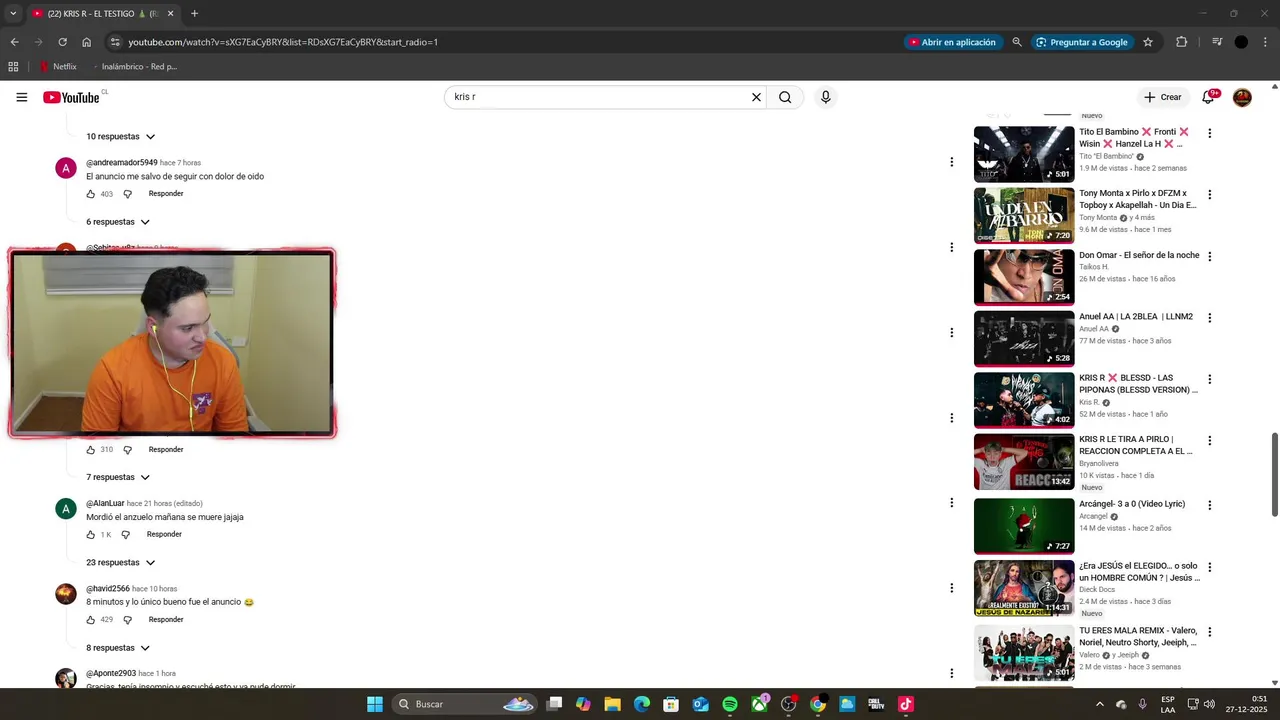The image size is (1280, 720).
Task: Open the browser extensions puzzle icon
Action: 1182,42
